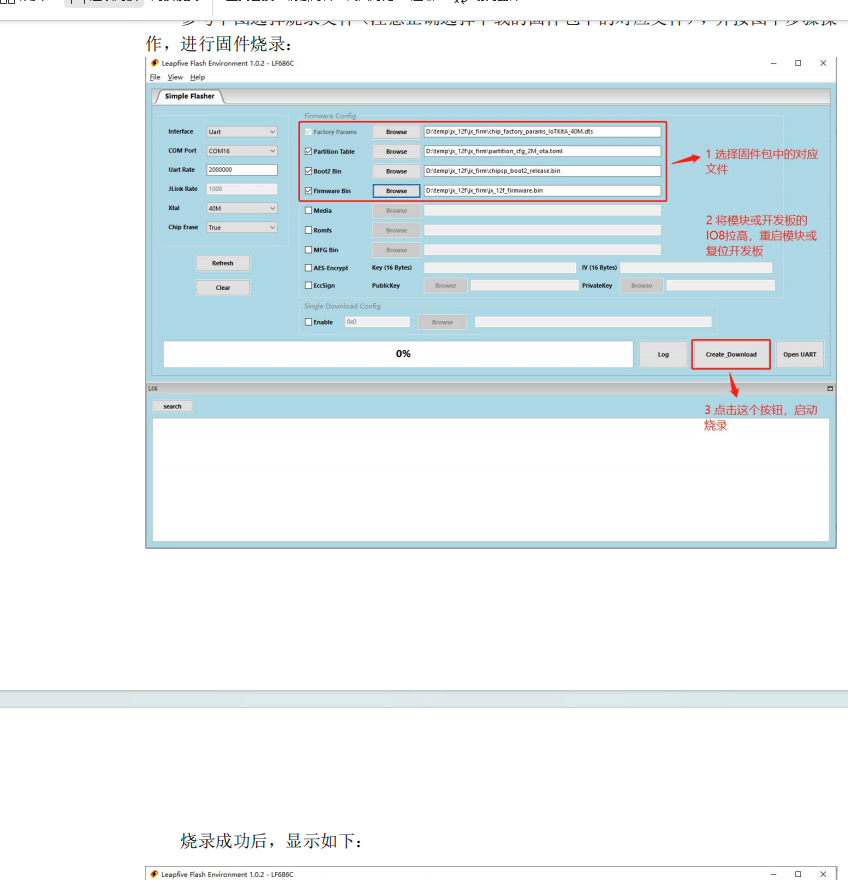This screenshot has height=880, width=848.
Task: Expand the Chip Erase dropdown
Action: click(241, 227)
